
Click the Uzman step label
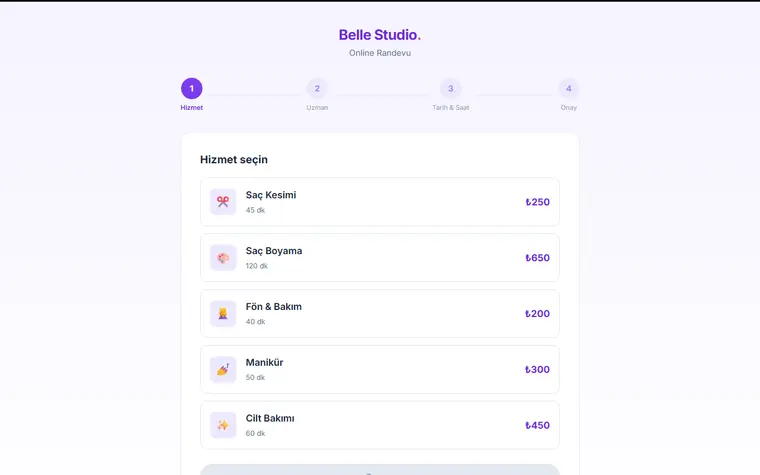pyautogui.click(x=317, y=108)
